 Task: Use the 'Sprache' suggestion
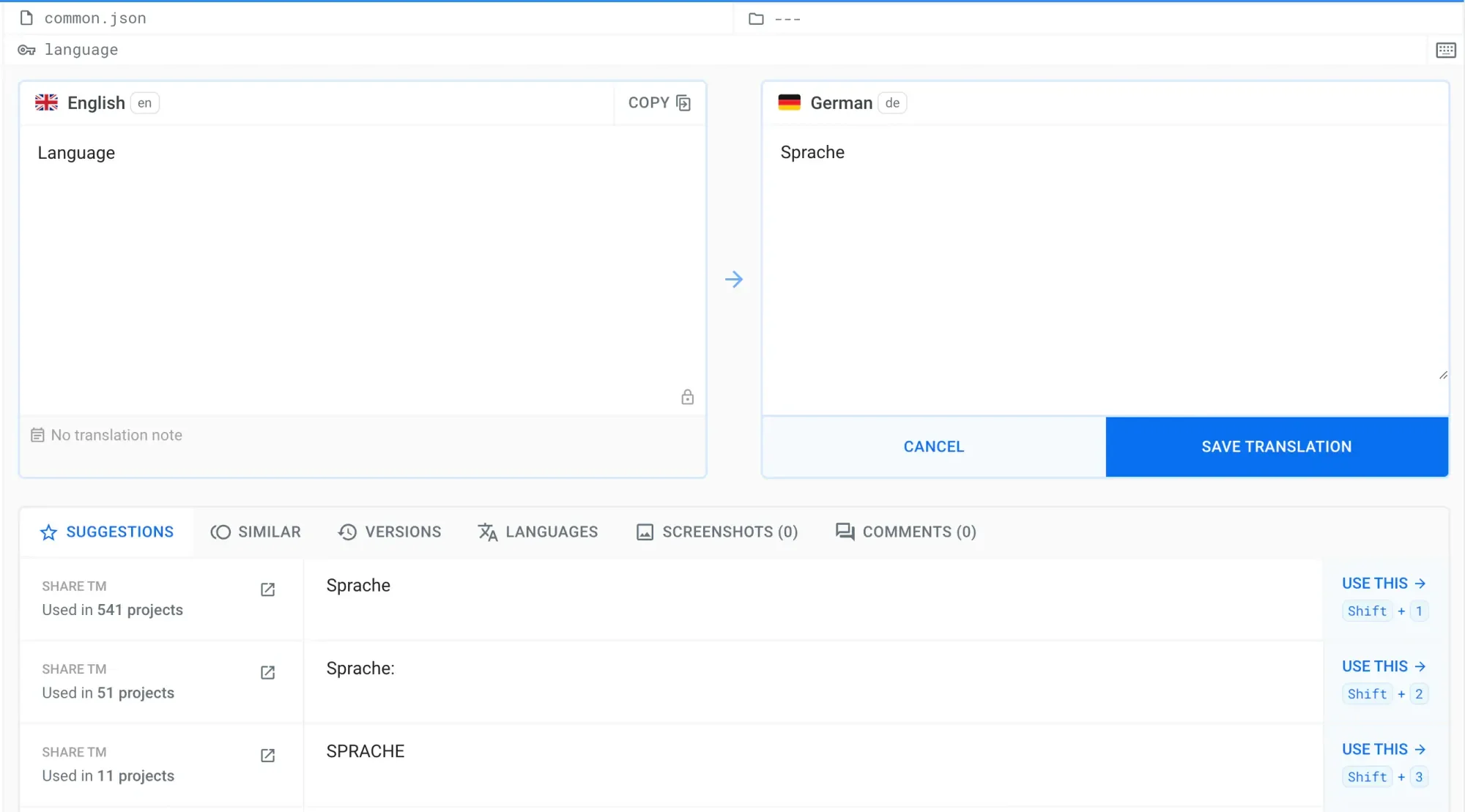pyautogui.click(x=1383, y=584)
